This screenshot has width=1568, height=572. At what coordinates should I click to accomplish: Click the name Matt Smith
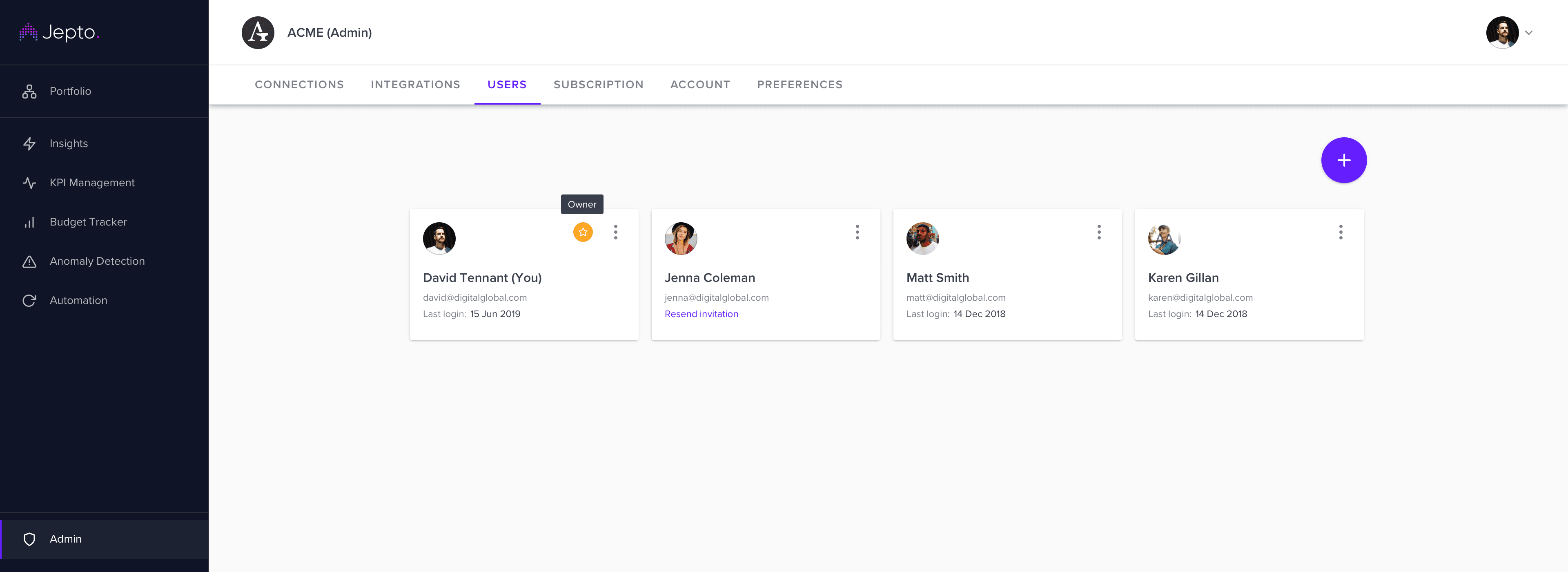[x=938, y=278]
